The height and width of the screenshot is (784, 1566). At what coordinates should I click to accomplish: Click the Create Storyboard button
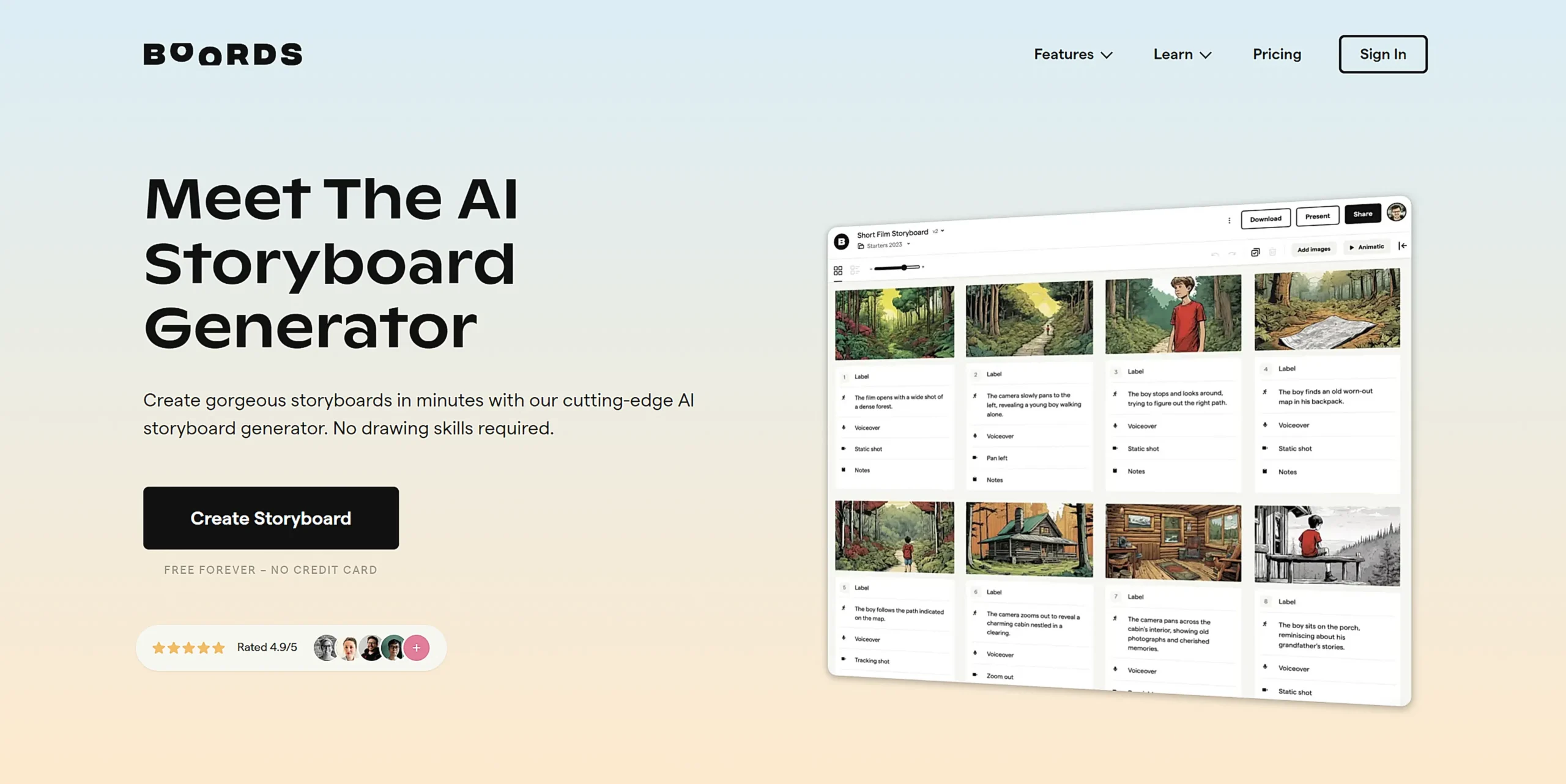(x=271, y=517)
